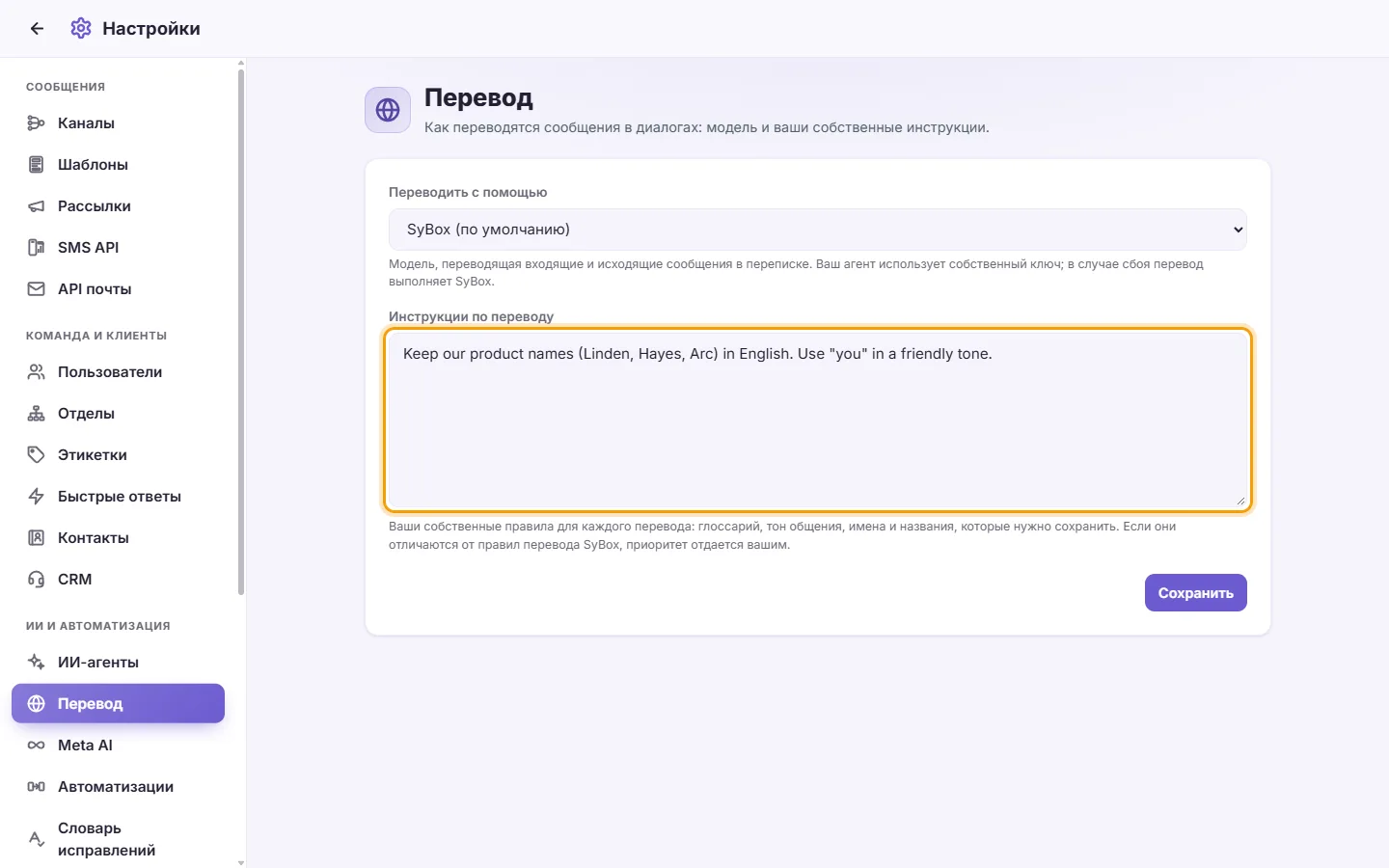Click the CRM headset icon

(x=37, y=580)
